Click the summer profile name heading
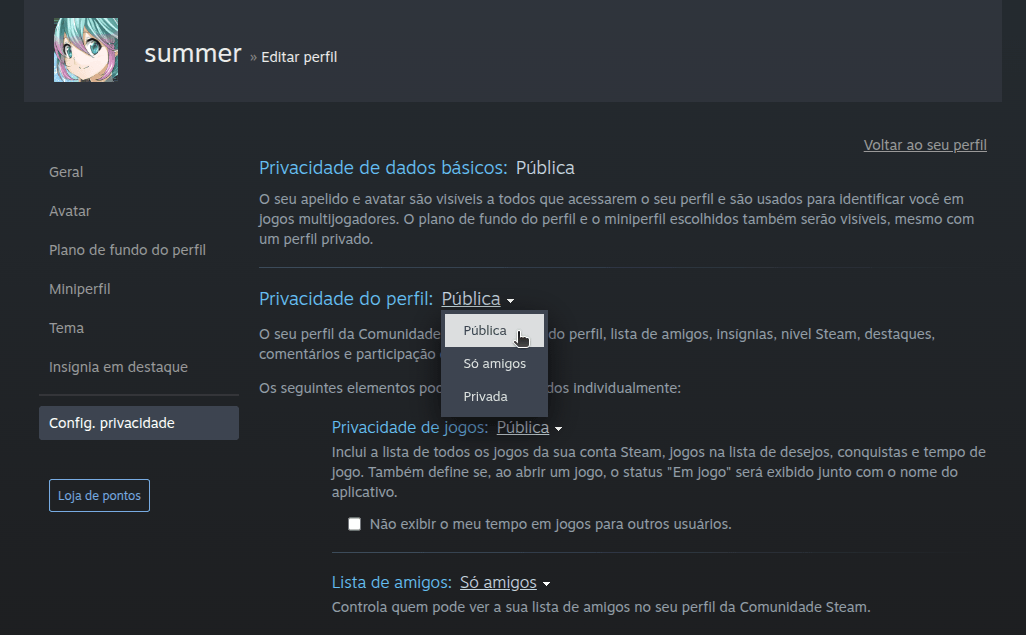Screen dimensions: 1026x635 tap(192, 54)
